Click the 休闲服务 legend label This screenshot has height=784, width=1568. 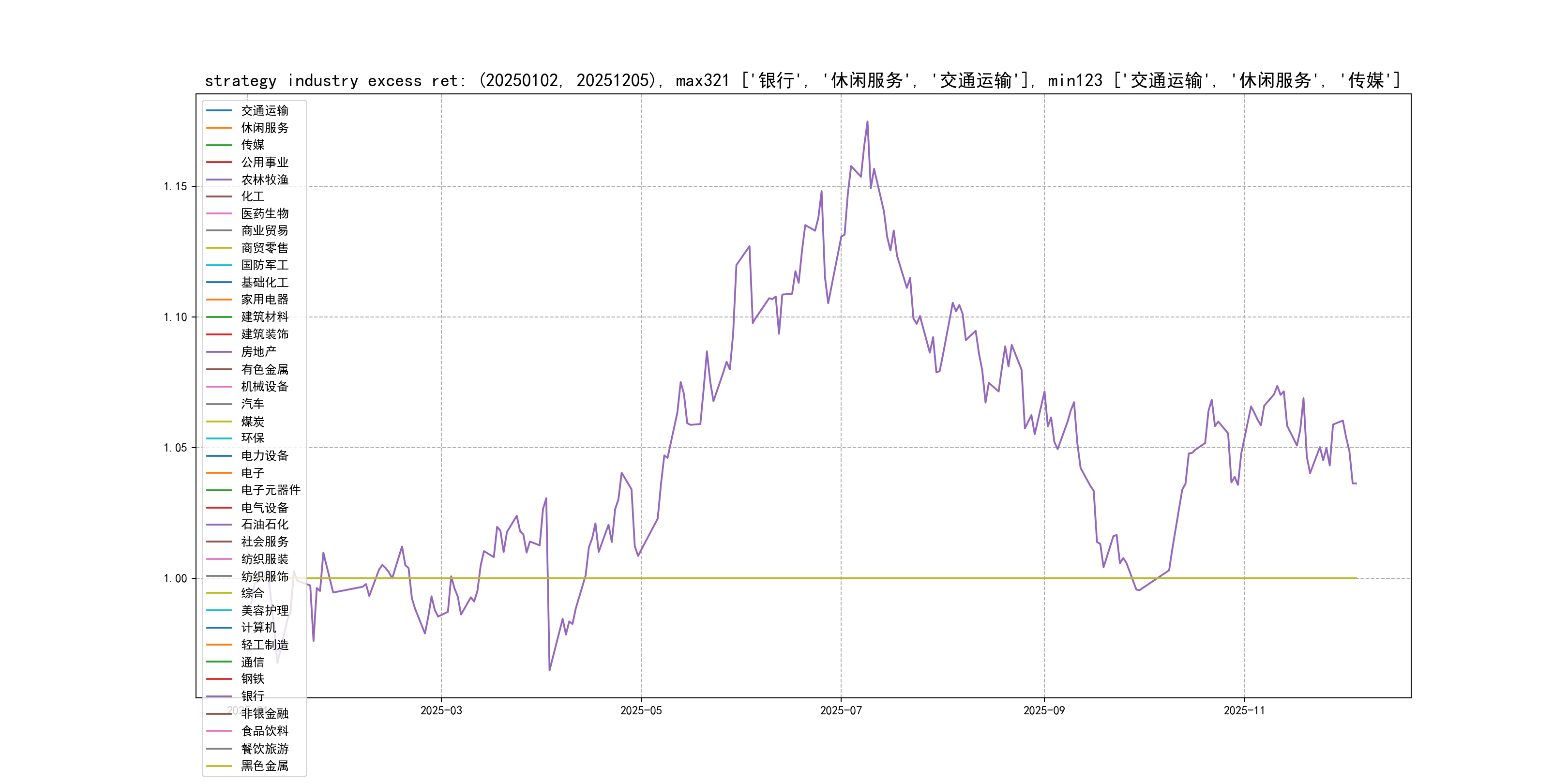[x=264, y=128]
